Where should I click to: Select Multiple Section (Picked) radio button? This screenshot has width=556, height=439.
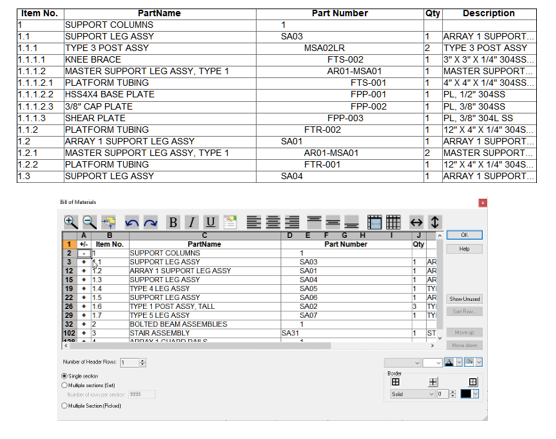click(64, 405)
